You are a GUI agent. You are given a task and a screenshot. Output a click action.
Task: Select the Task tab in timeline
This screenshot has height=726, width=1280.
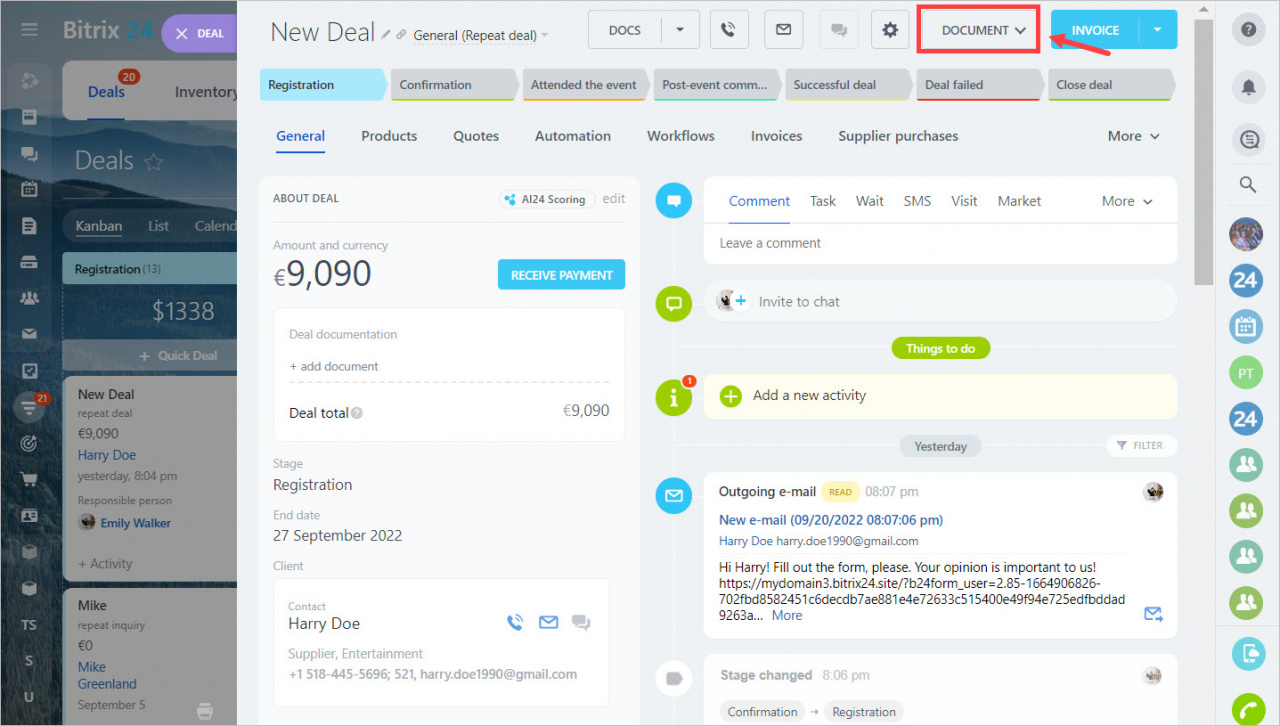point(823,201)
